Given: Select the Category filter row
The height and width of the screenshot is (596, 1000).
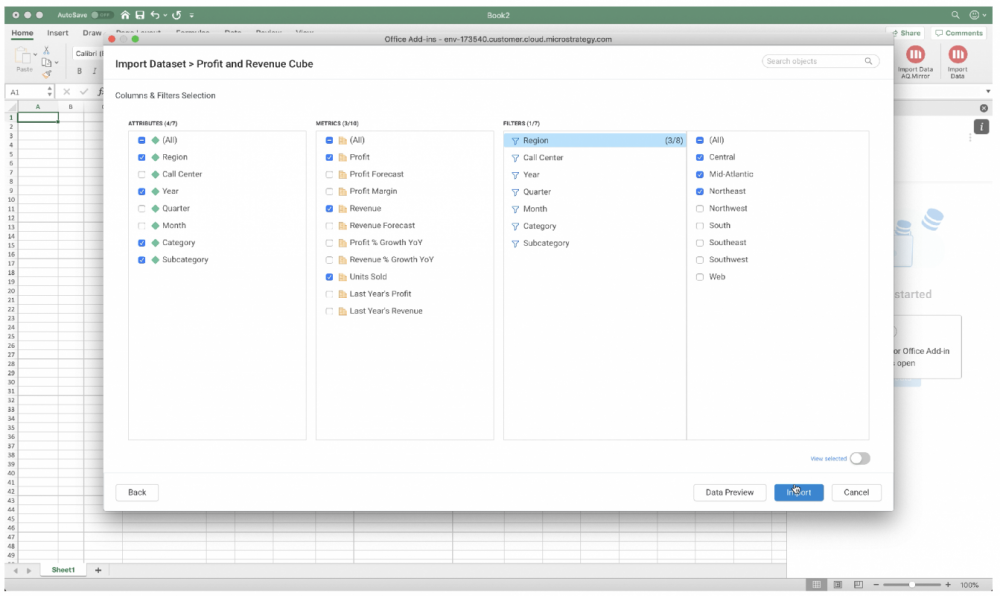Looking at the screenshot, I should pos(594,226).
